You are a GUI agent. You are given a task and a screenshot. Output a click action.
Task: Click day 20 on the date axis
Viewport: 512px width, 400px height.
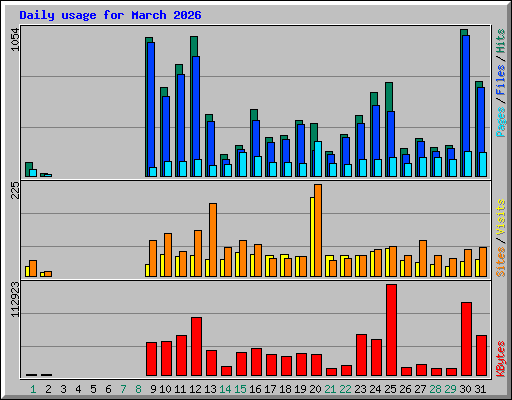tap(315, 389)
